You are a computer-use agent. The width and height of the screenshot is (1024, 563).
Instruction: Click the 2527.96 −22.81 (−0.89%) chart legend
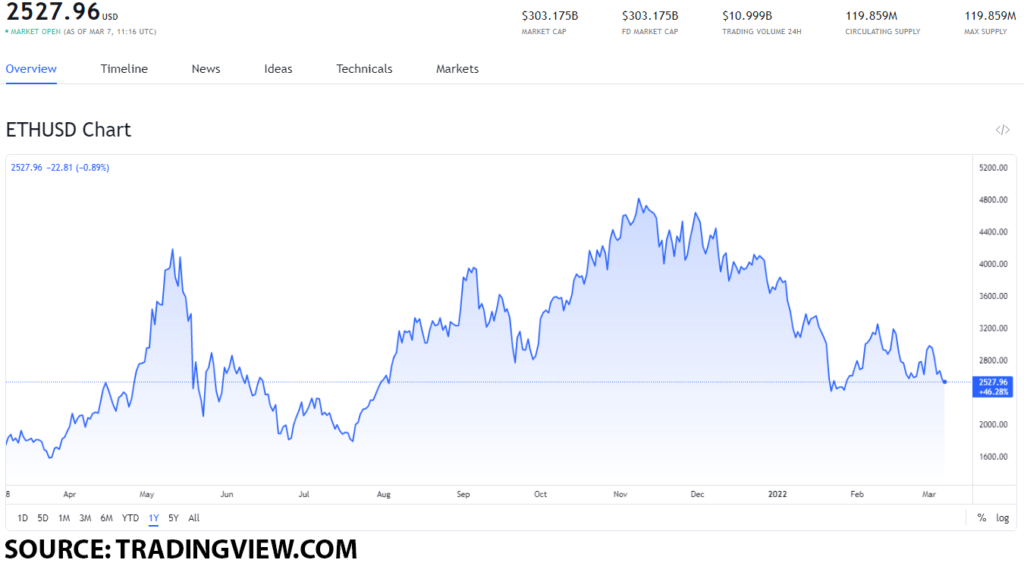coord(60,168)
